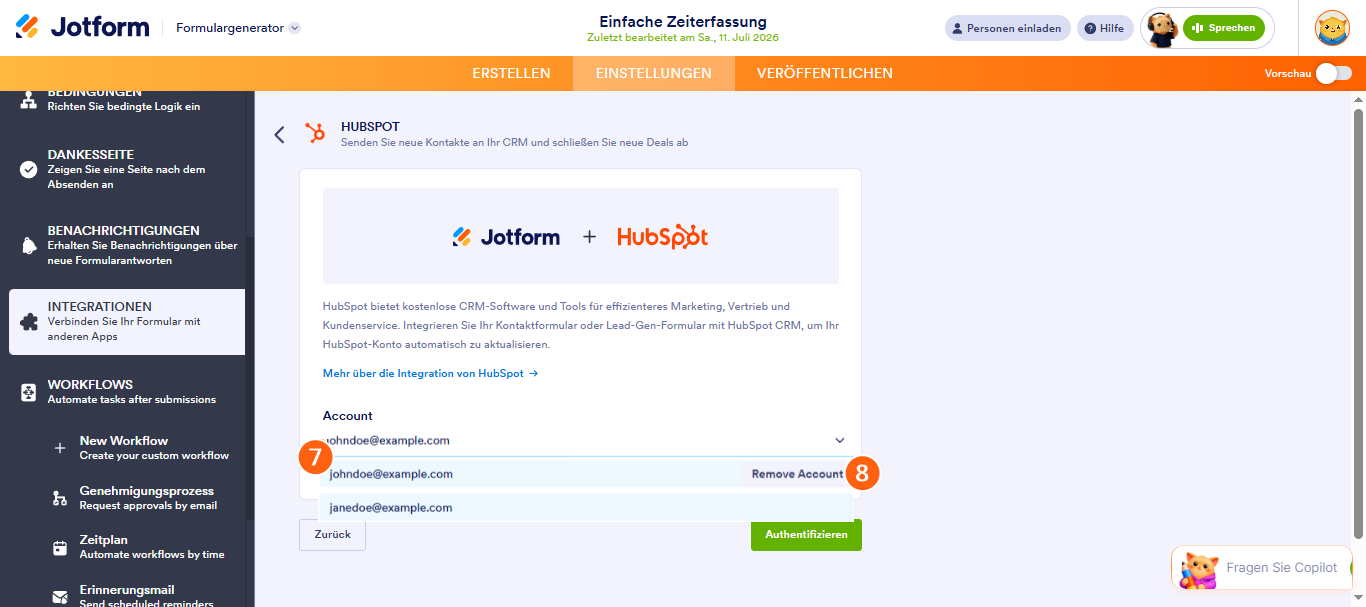Click the Jotform + HubSpot banner
Screen dimensions: 1366x607
[580, 236]
